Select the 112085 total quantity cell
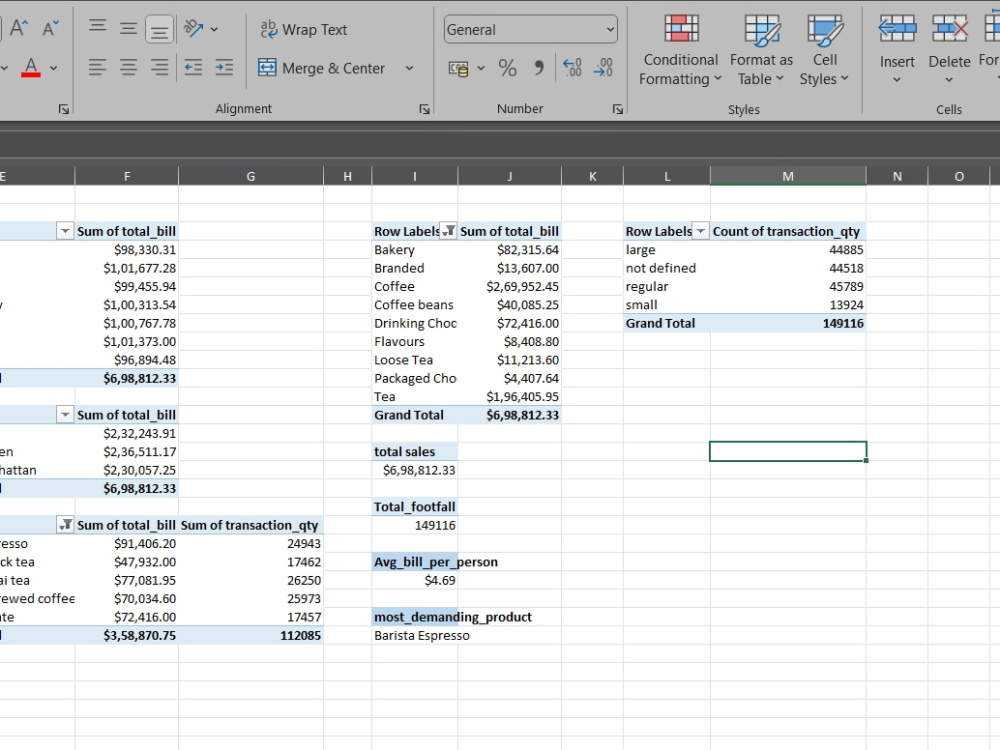 [251, 635]
